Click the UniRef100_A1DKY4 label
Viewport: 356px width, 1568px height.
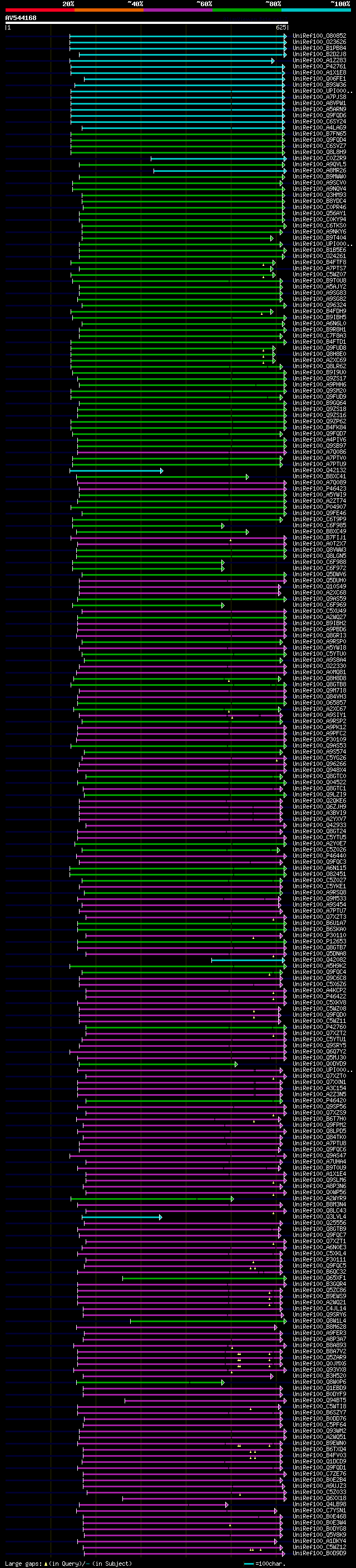coord(319,1541)
